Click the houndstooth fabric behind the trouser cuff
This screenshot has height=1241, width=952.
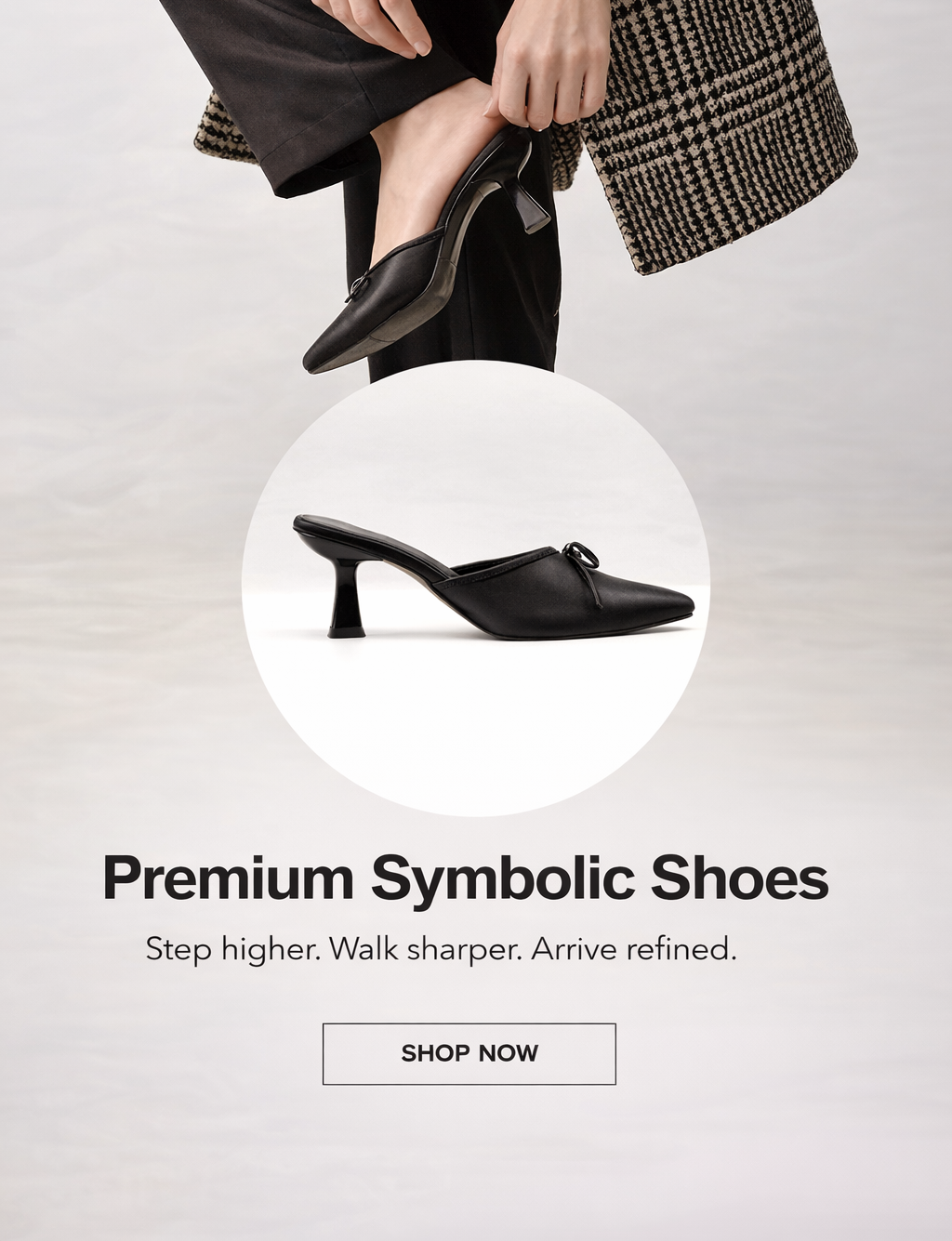(221, 130)
